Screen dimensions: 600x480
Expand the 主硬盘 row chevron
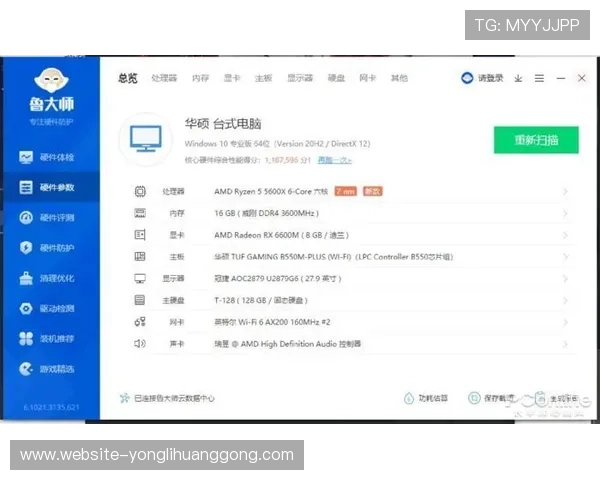[x=565, y=300]
